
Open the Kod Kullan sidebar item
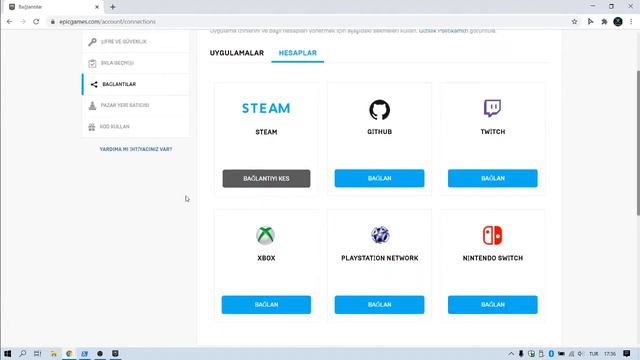(136, 127)
